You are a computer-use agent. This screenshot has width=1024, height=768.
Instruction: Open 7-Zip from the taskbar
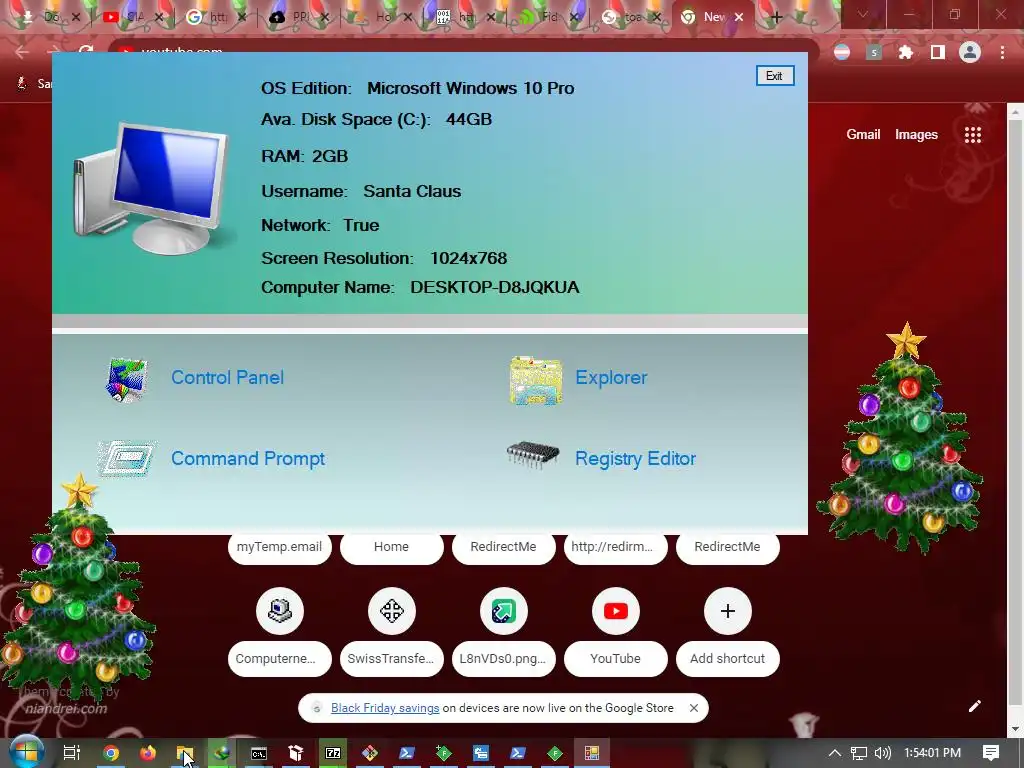tap(333, 753)
